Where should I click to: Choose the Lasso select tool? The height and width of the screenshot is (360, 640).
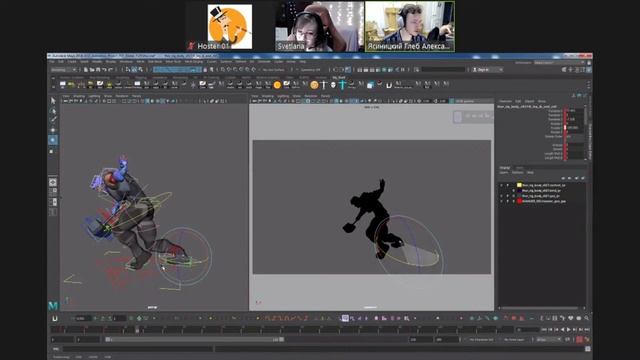click(x=53, y=111)
